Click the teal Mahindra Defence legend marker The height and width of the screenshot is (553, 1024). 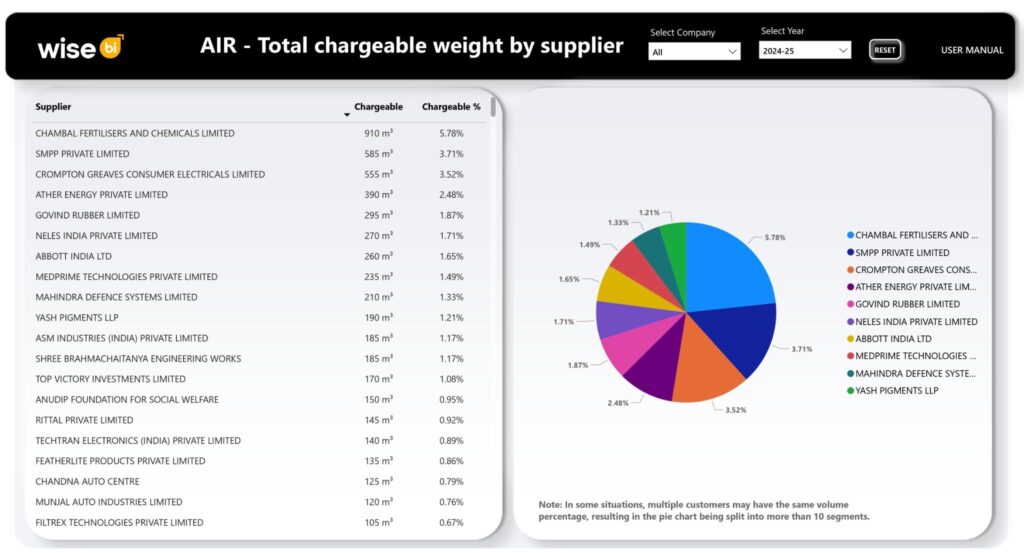tap(850, 373)
